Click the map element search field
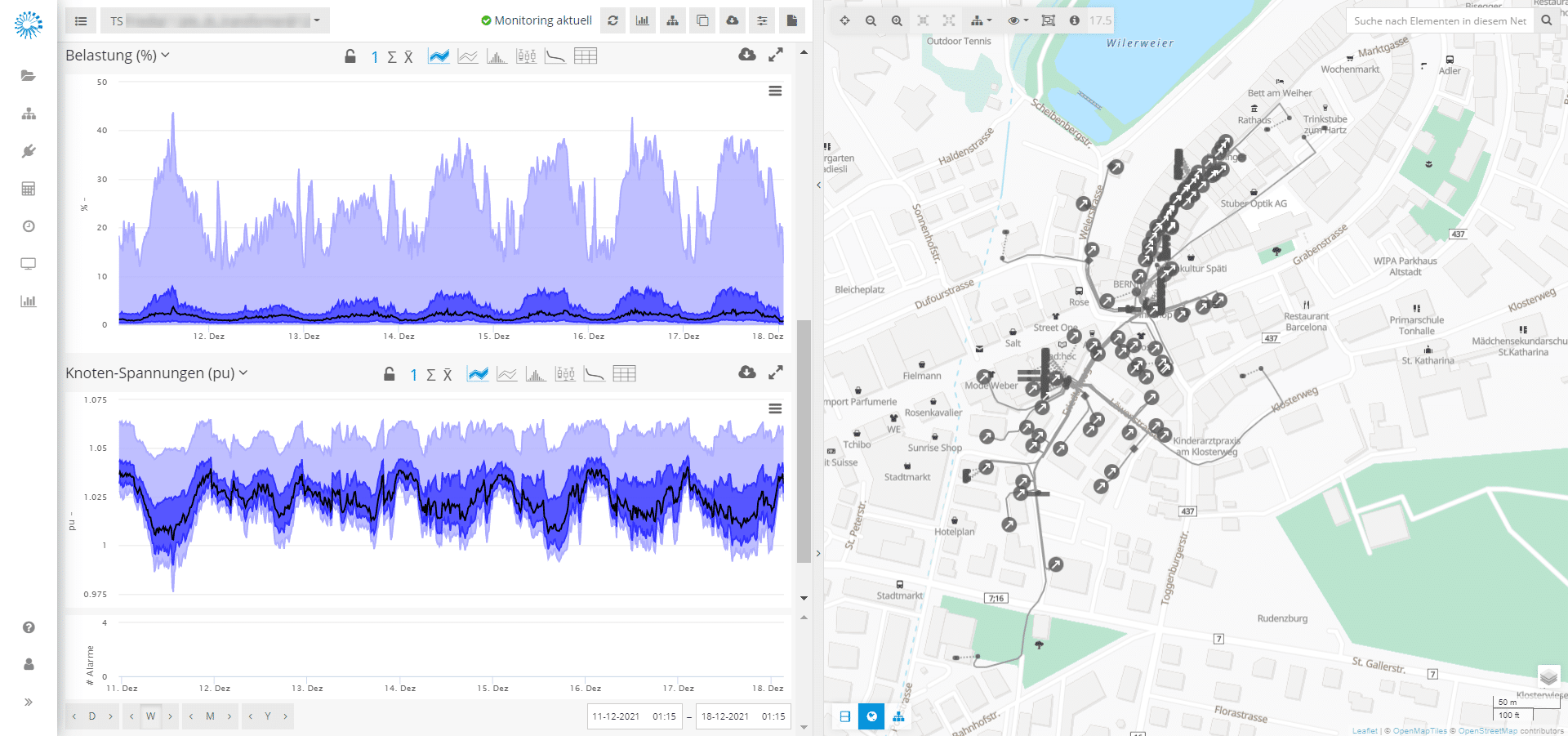Screen dimensions: 1568x736 pyautogui.click(x=1439, y=20)
